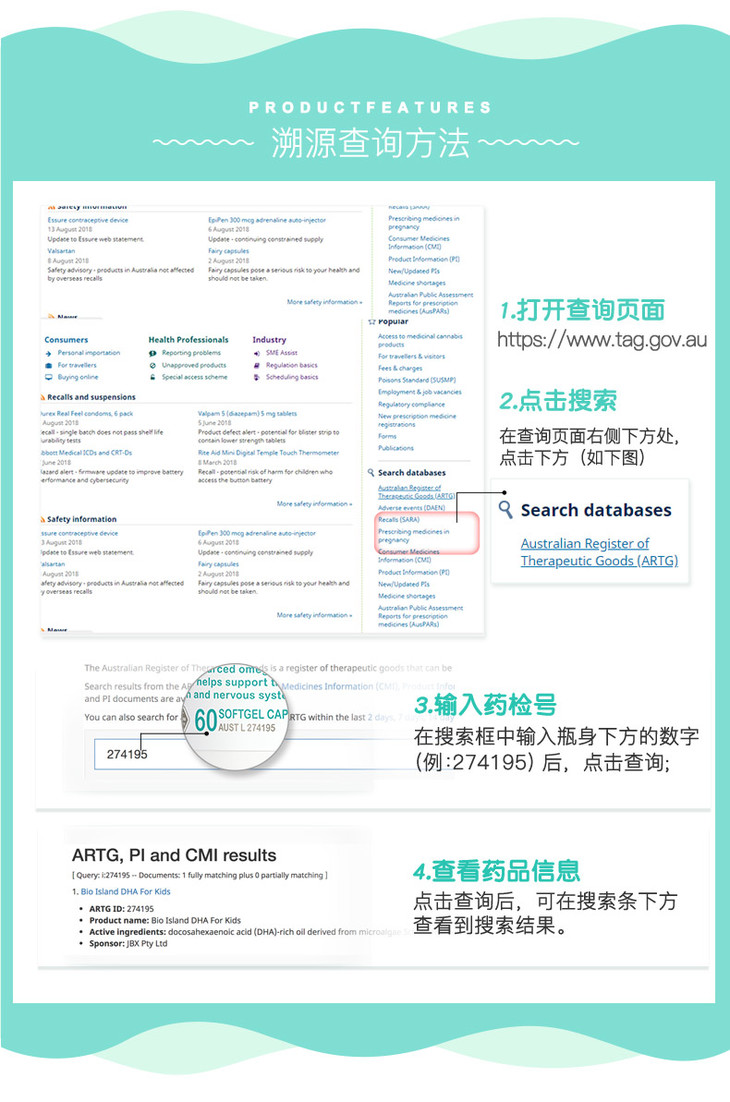Open Scheduling basics under Industry
Image resolution: width=730 pixels, height=1102 pixels.
pyautogui.click(x=291, y=377)
